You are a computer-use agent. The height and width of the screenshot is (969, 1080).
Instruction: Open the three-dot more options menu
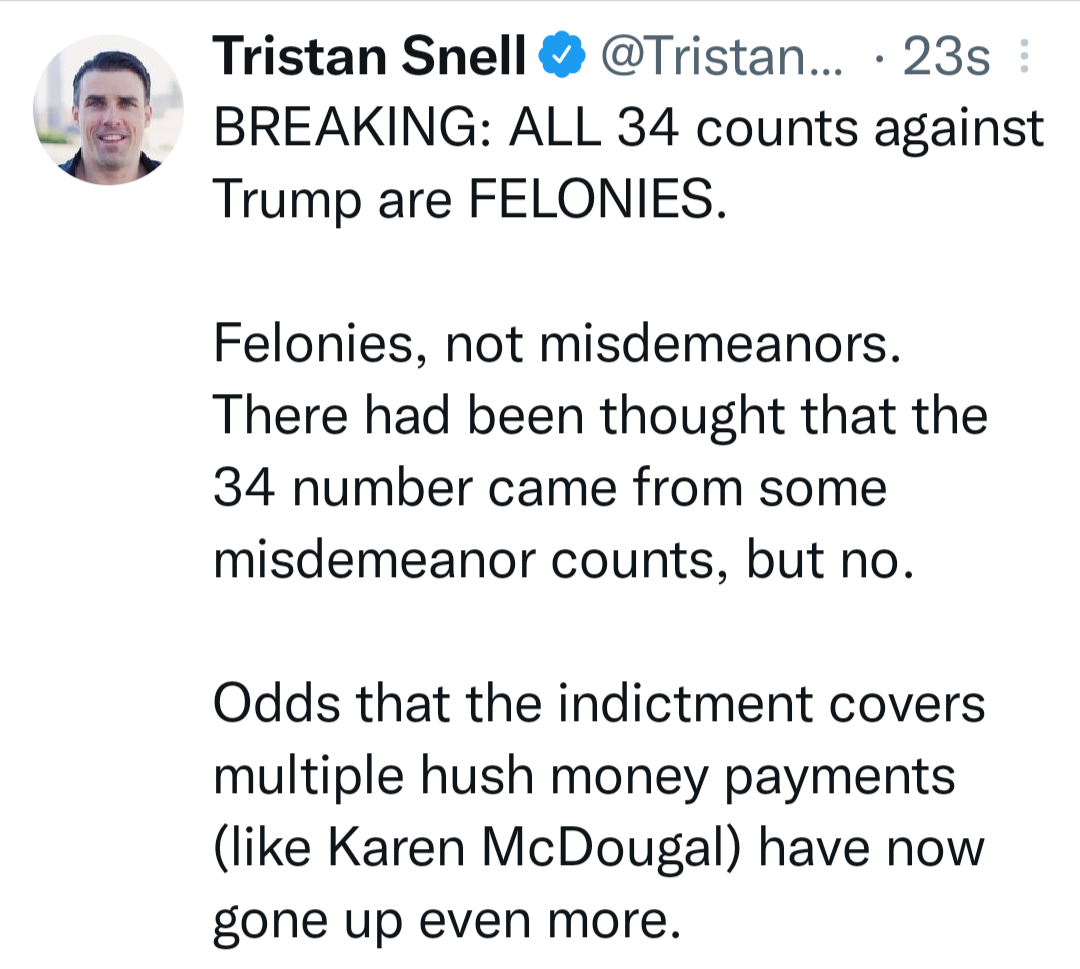click(x=1024, y=56)
